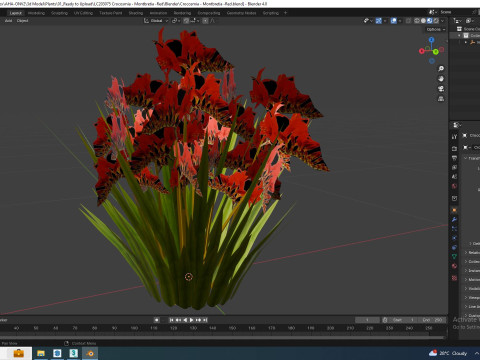Viewport: 480px width, 360px height.
Task: Toggle camera view with camera icon
Action: tap(441, 89)
